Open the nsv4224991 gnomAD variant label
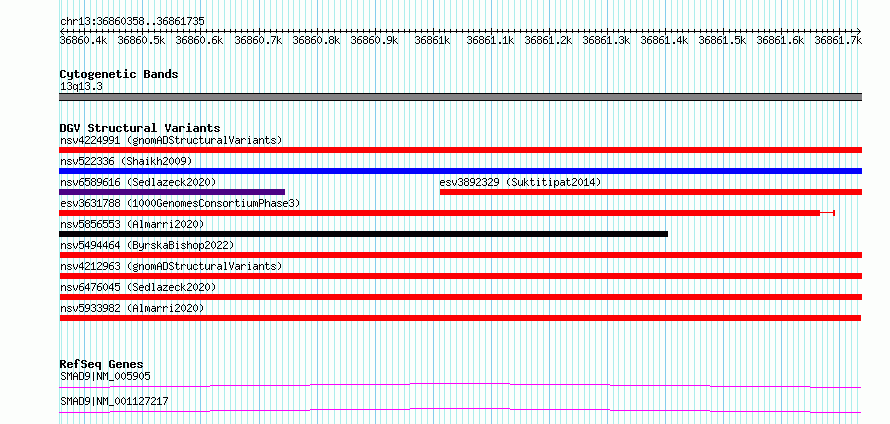This screenshot has width=890, height=424. pos(171,140)
